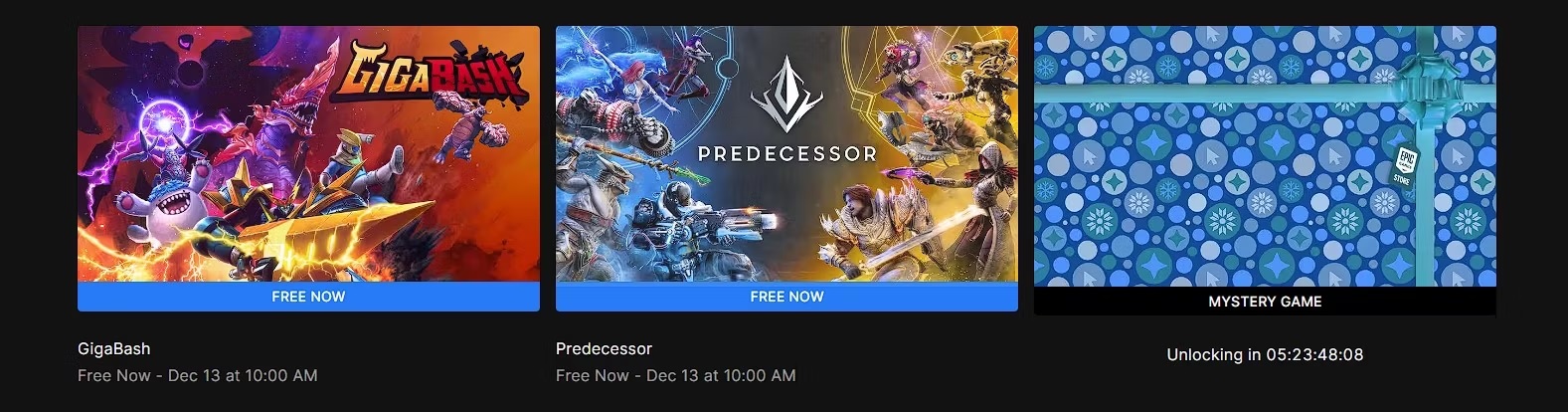This screenshot has width=1568, height=412.
Task: Open the blue wrapped mystery gift card
Action: coord(1265,156)
